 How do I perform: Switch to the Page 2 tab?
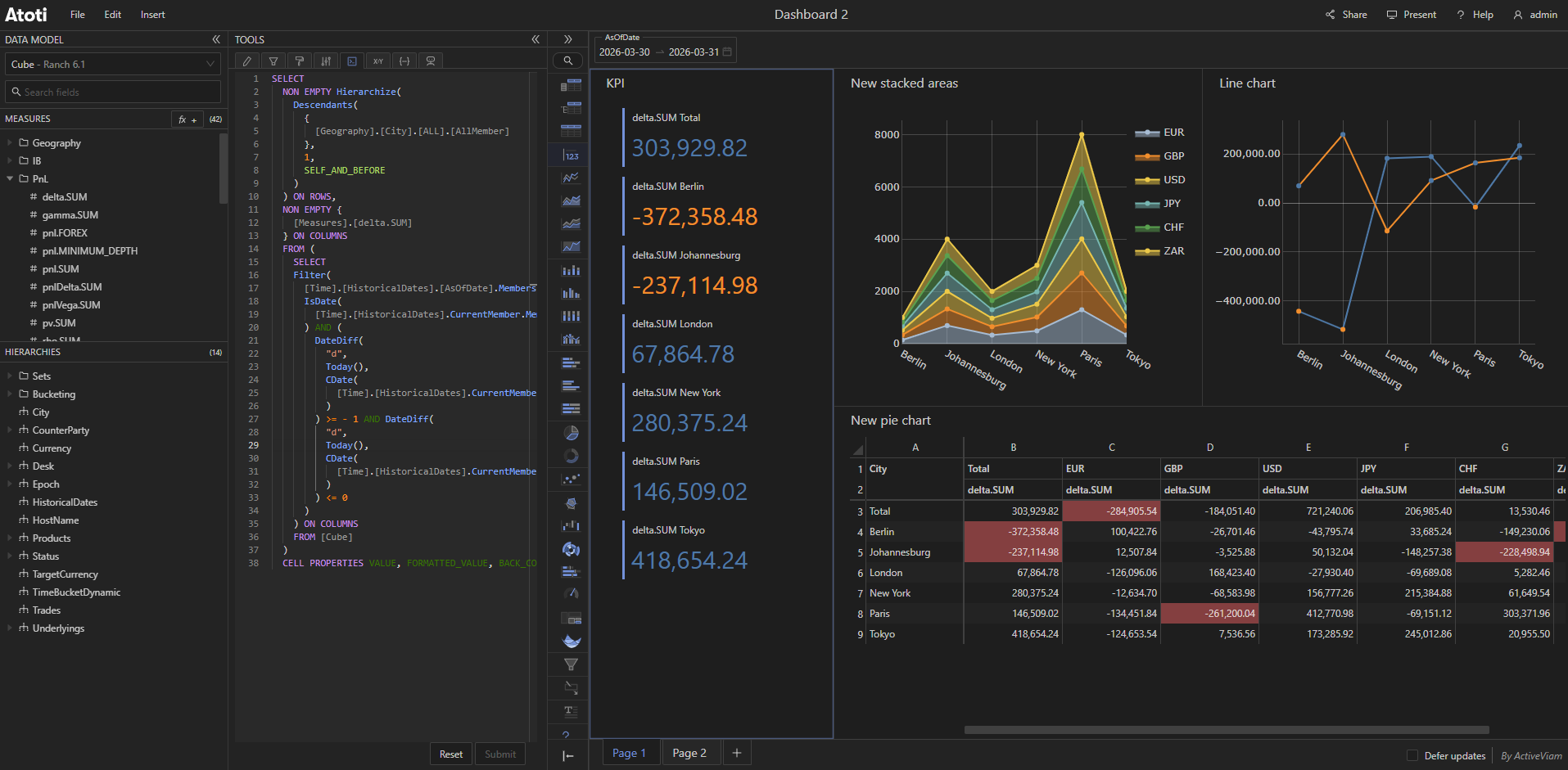(x=689, y=753)
